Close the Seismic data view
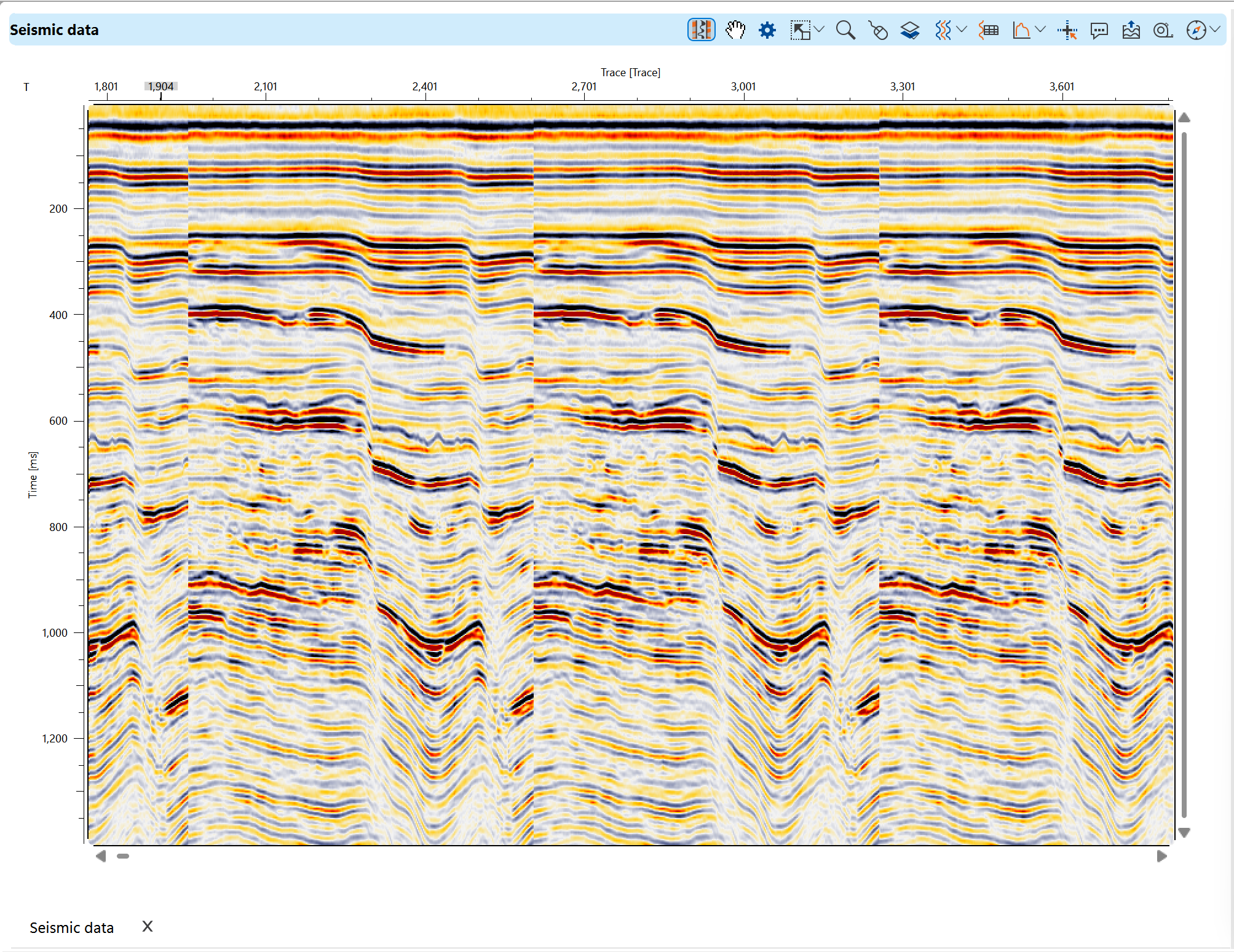The height and width of the screenshot is (952, 1234). [147, 926]
